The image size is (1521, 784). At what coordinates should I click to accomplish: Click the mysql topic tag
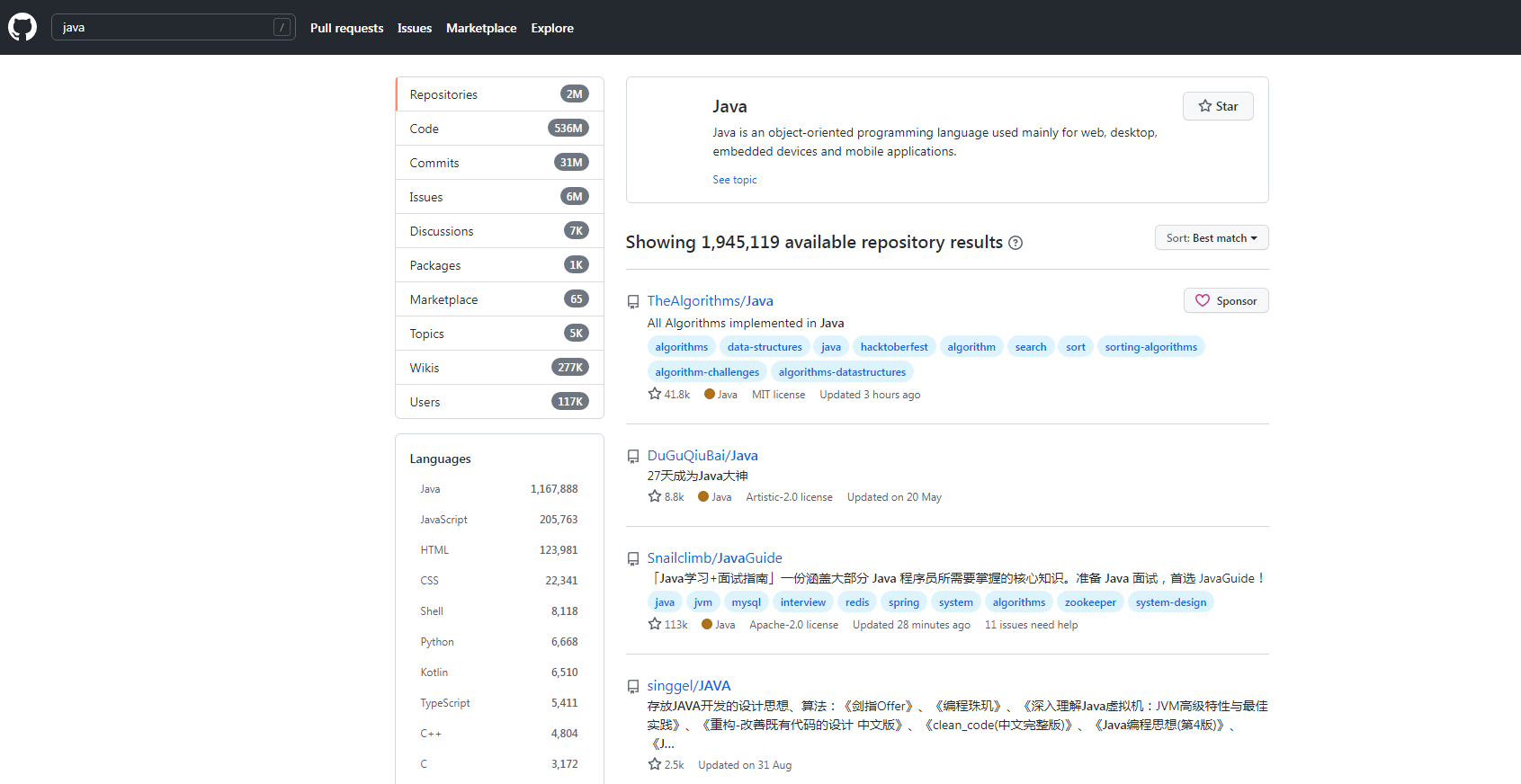746,602
